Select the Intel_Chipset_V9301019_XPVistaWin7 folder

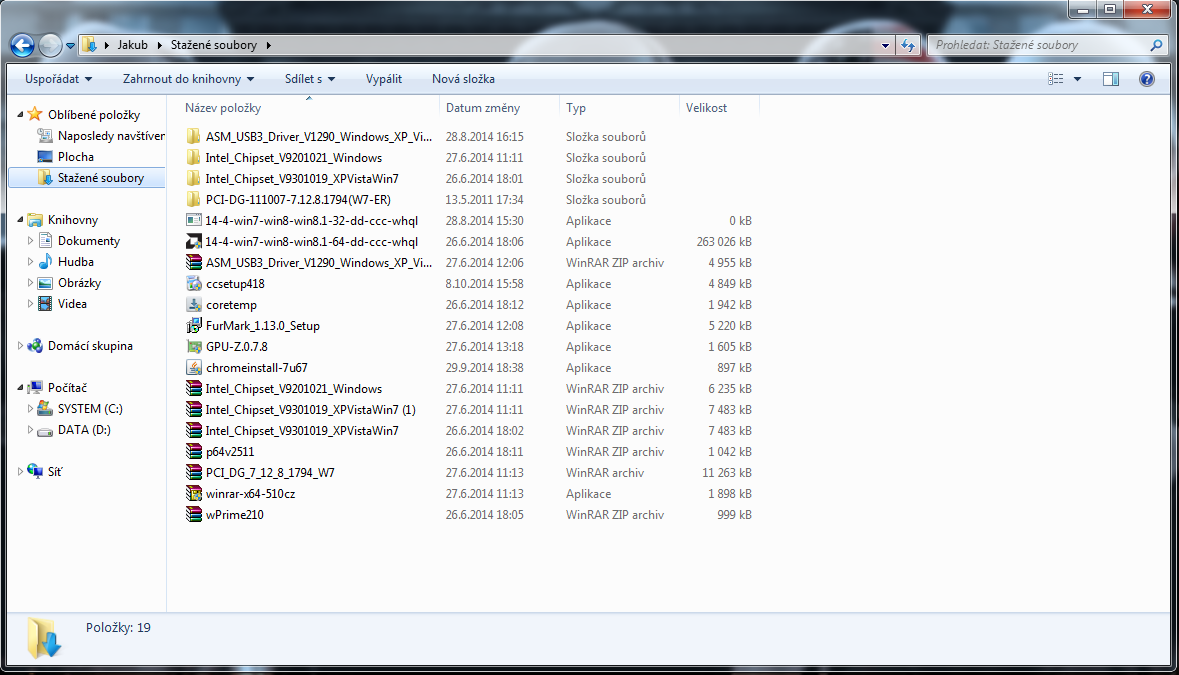[302, 179]
